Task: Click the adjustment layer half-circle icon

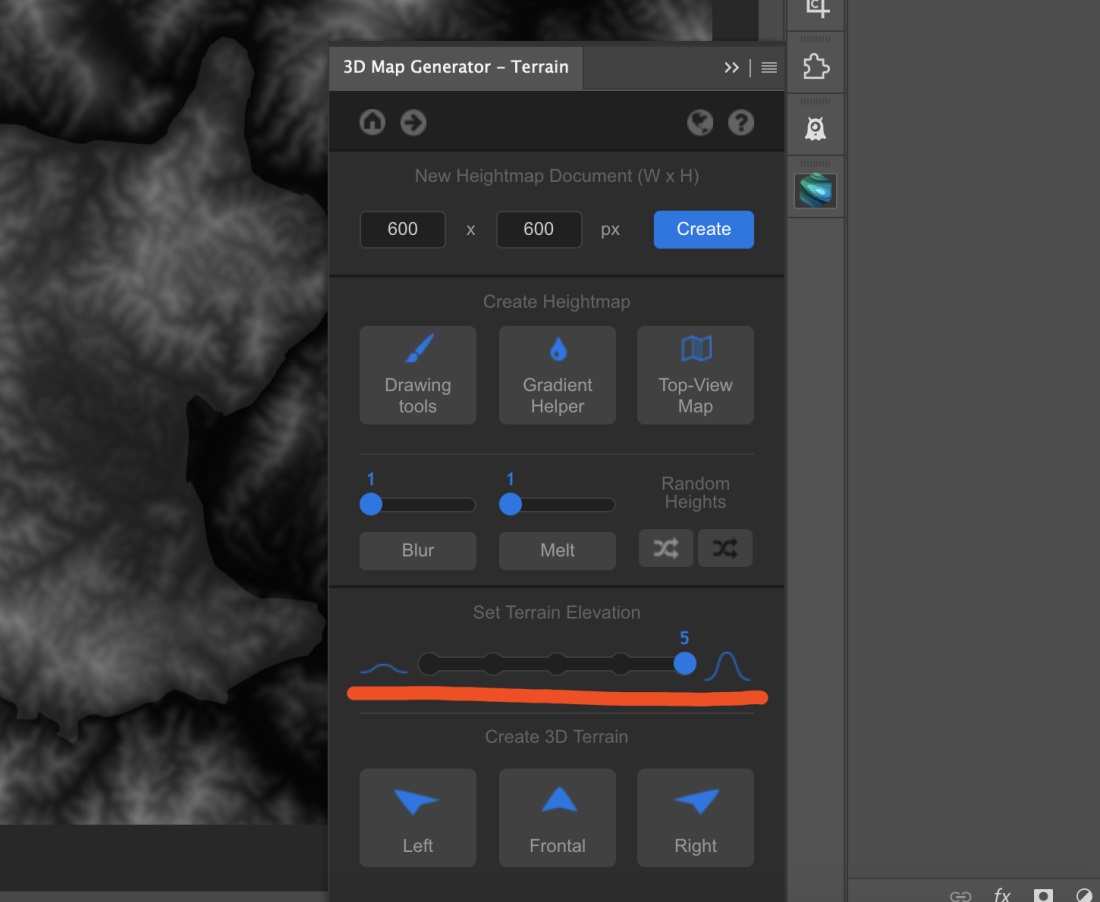Action: 1086,896
